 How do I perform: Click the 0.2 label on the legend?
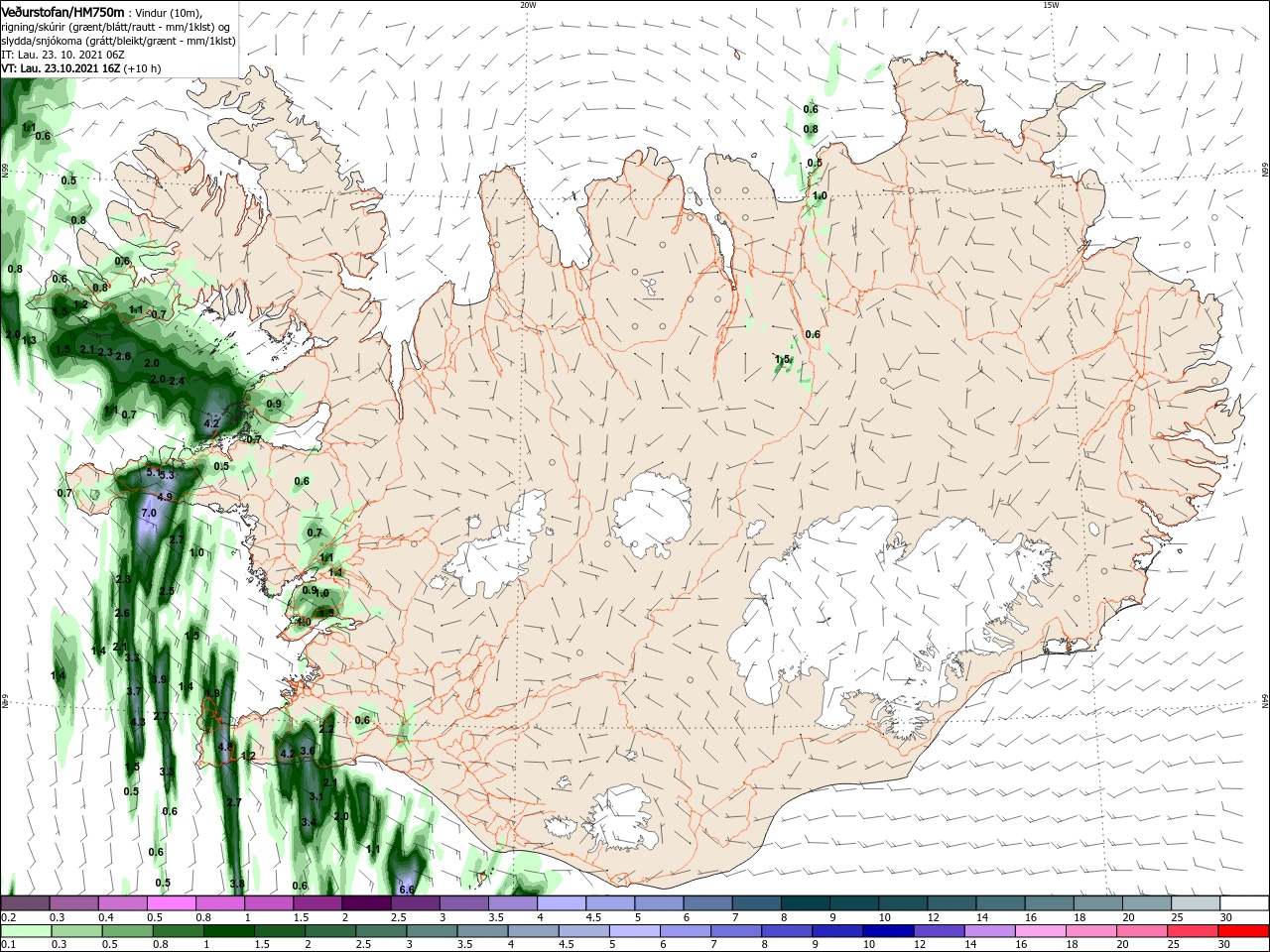click(8, 917)
